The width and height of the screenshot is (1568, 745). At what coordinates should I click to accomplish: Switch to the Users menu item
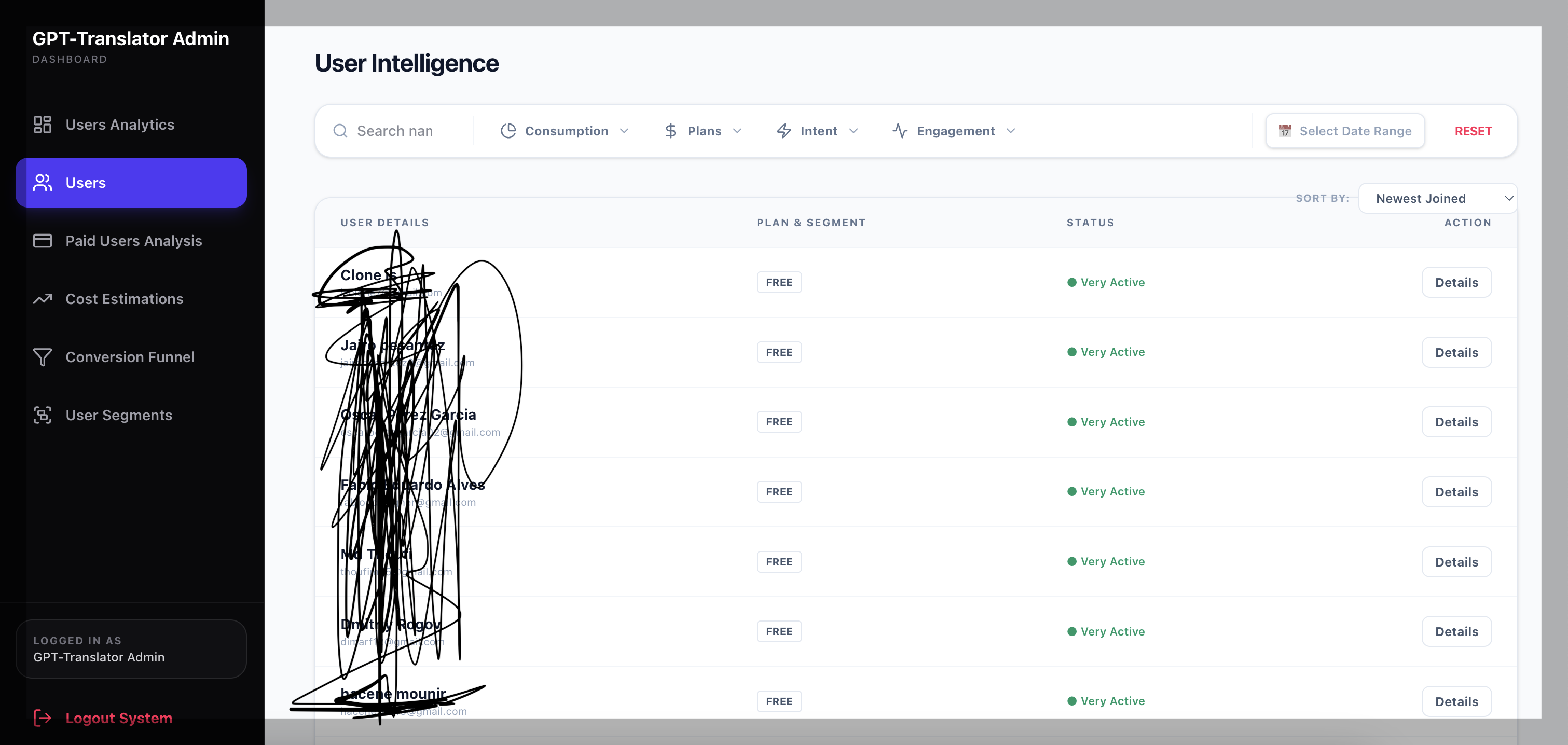(x=131, y=183)
